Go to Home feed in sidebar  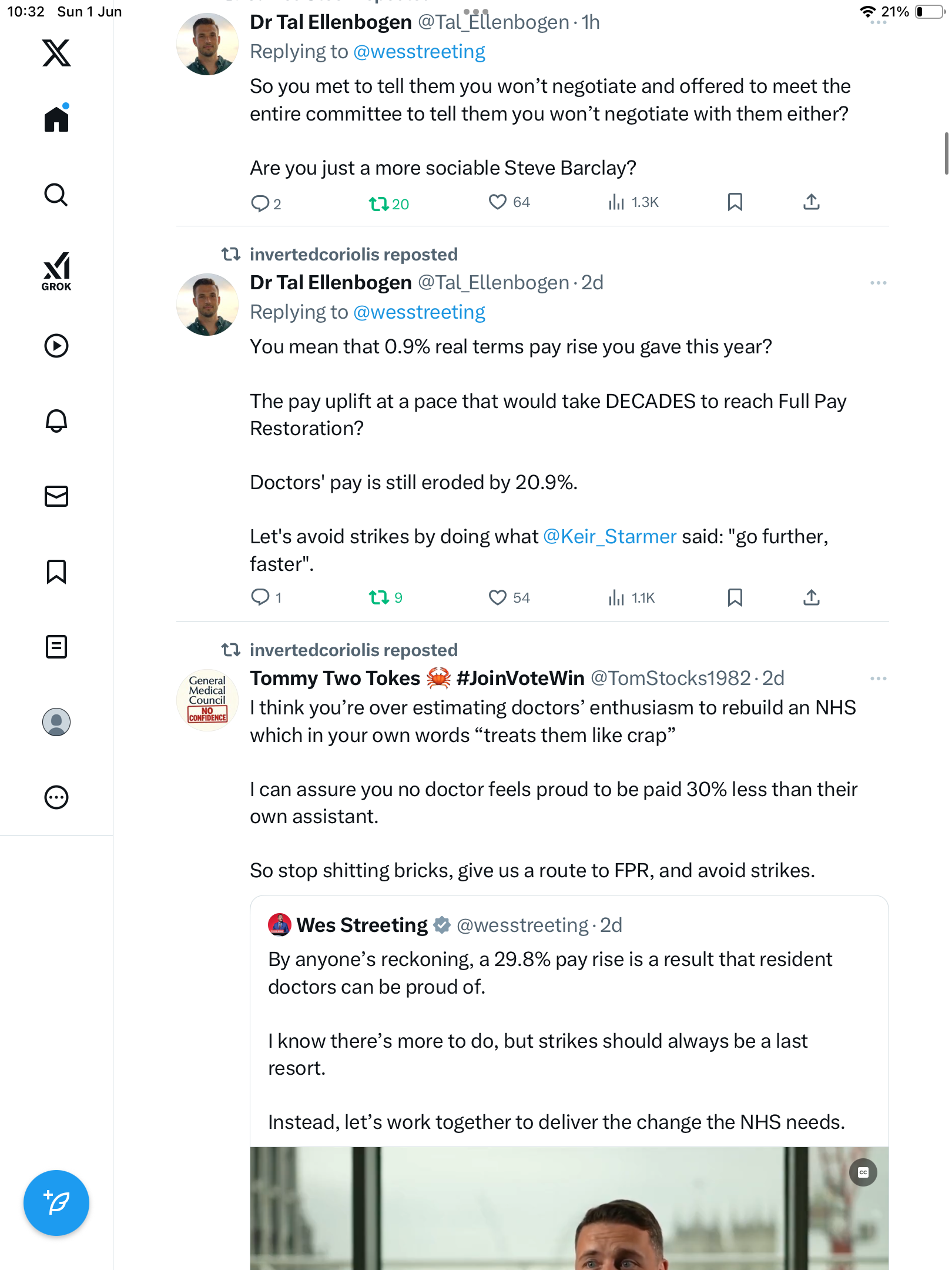tap(56, 119)
